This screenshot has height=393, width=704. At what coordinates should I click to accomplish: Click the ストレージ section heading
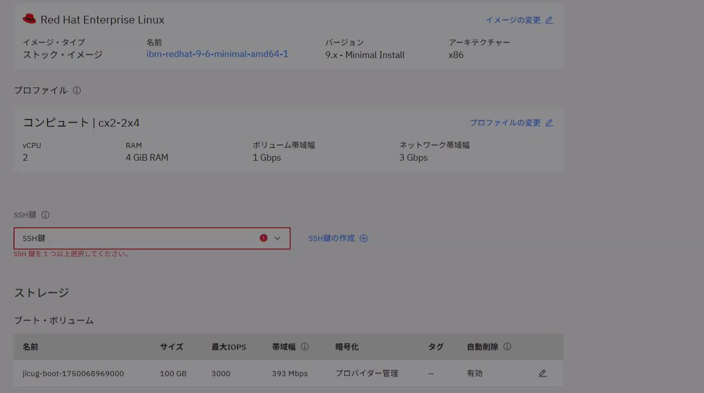pyautogui.click(x=42, y=292)
